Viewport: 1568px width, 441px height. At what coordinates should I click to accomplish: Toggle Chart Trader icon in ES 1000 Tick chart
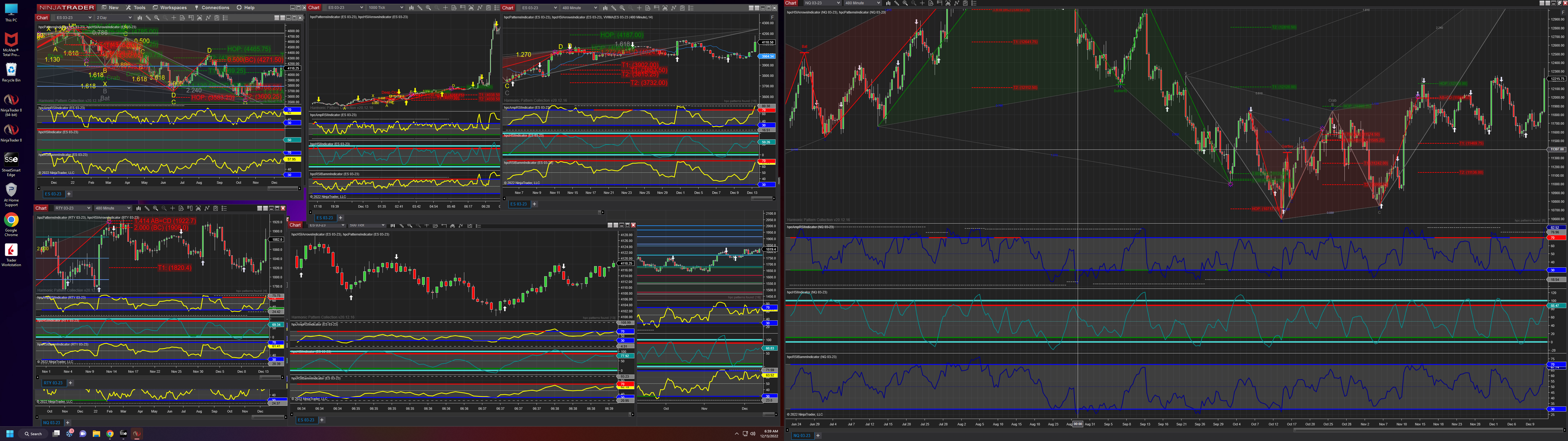463,8
